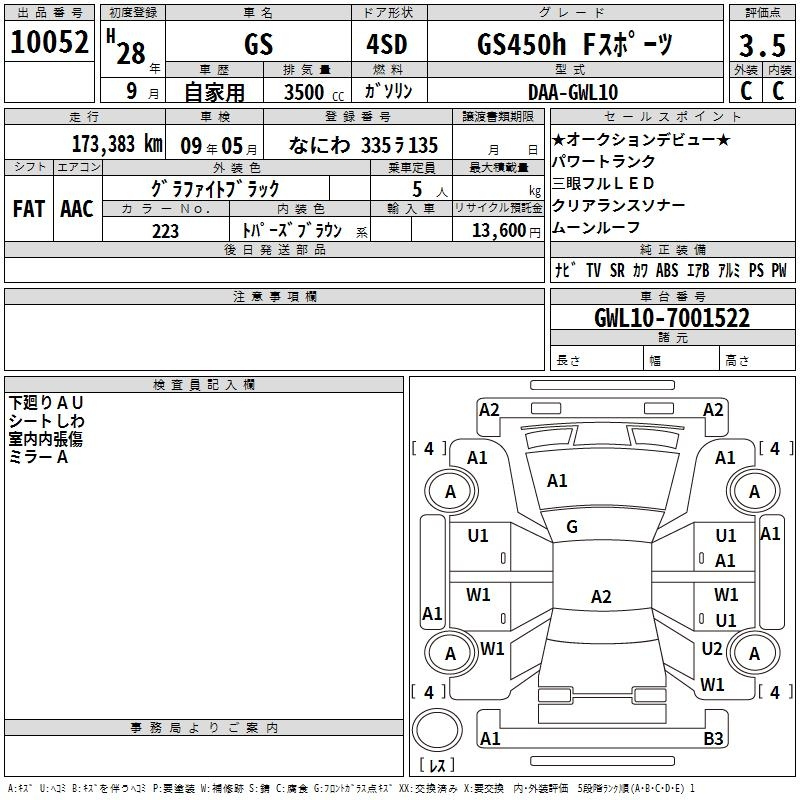This screenshot has height=800, width=800.
Task: Click equipment code アルミ
Action: click(x=729, y=270)
